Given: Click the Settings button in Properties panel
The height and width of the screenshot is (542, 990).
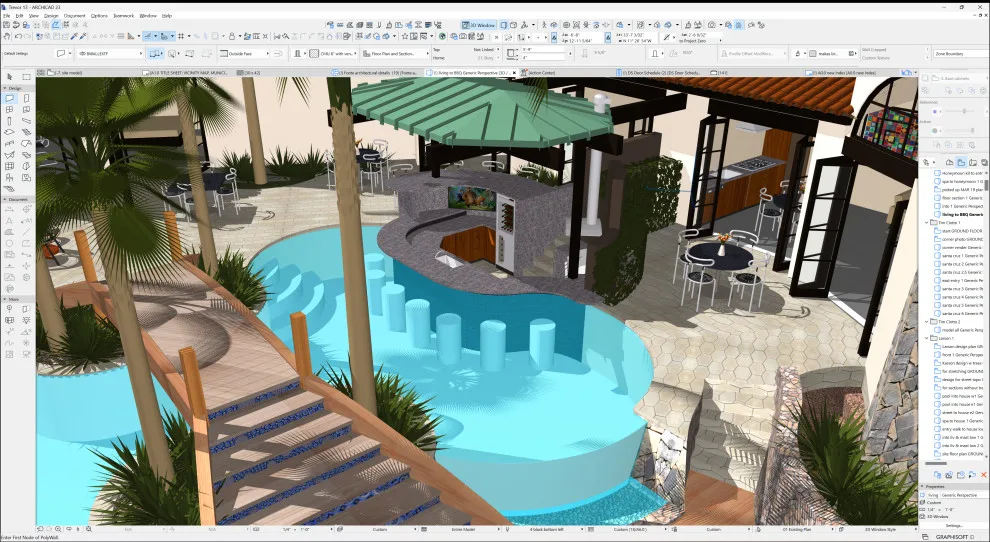Looking at the screenshot, I should coord(954,525).
